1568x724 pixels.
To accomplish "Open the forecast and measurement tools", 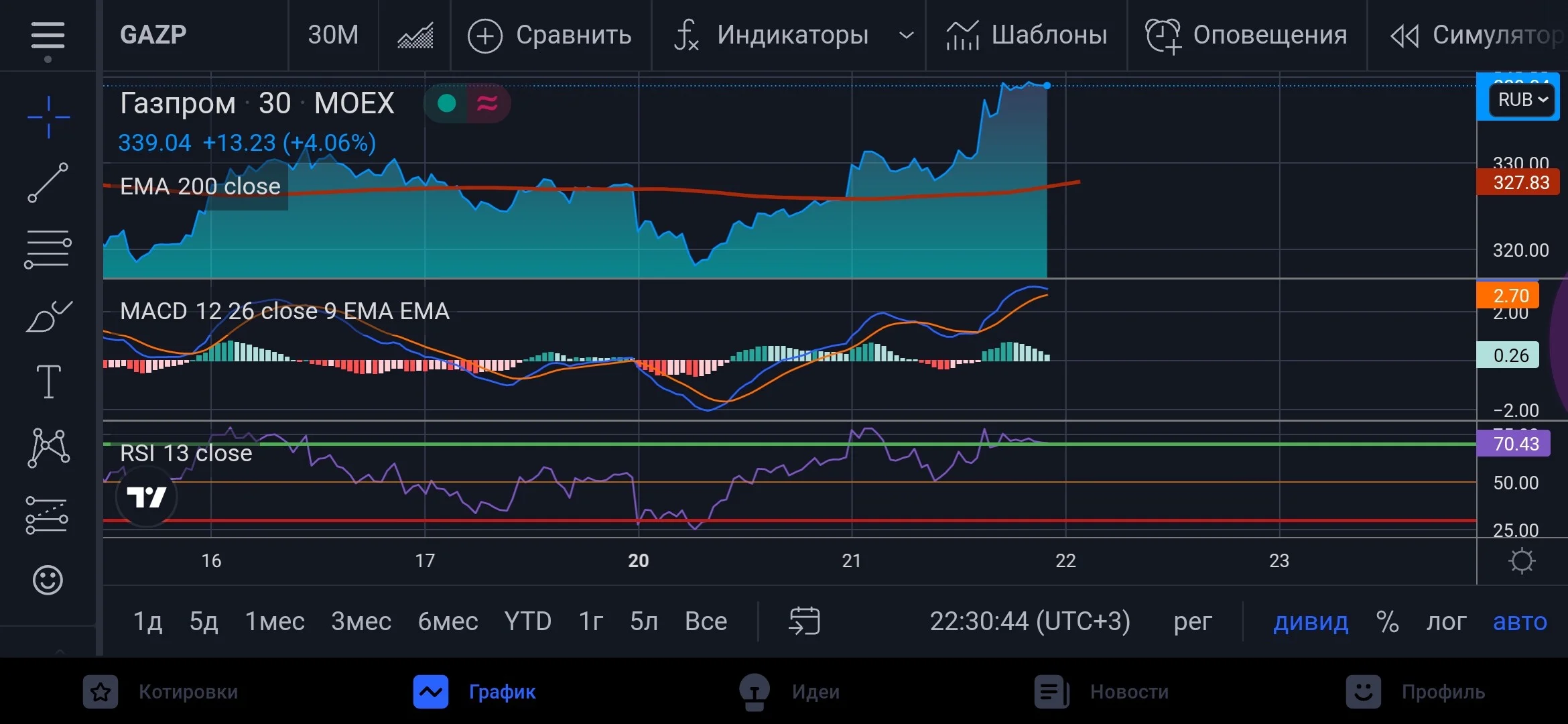I will pyautogui.click(x=47, y=515).
